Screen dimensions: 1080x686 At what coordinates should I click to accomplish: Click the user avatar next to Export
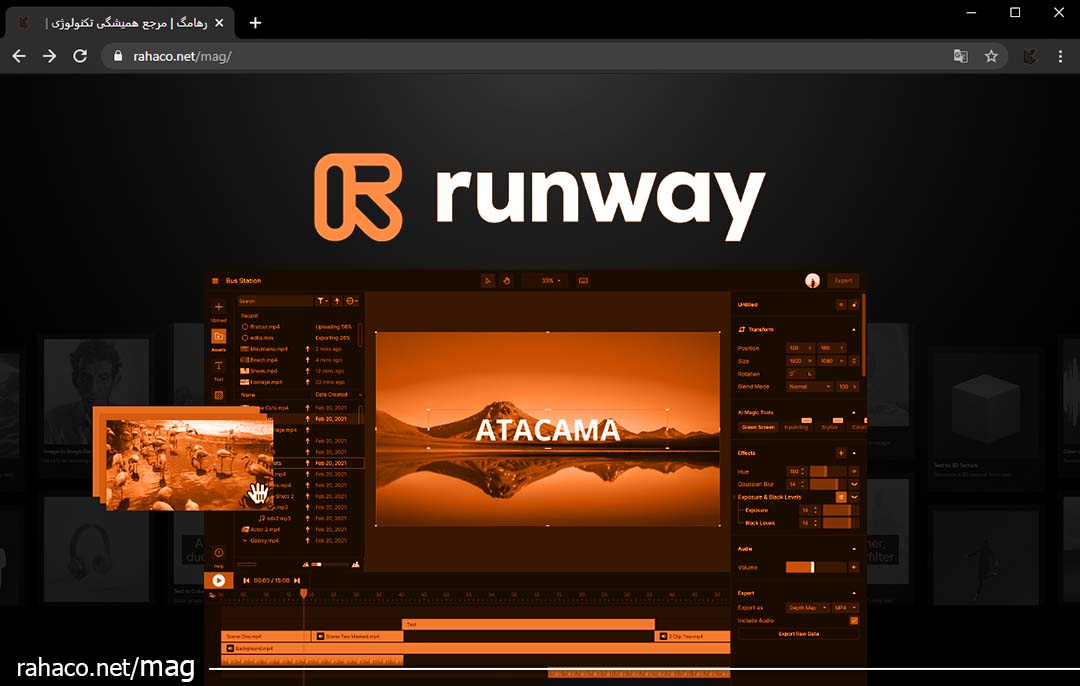pos(813,280)
